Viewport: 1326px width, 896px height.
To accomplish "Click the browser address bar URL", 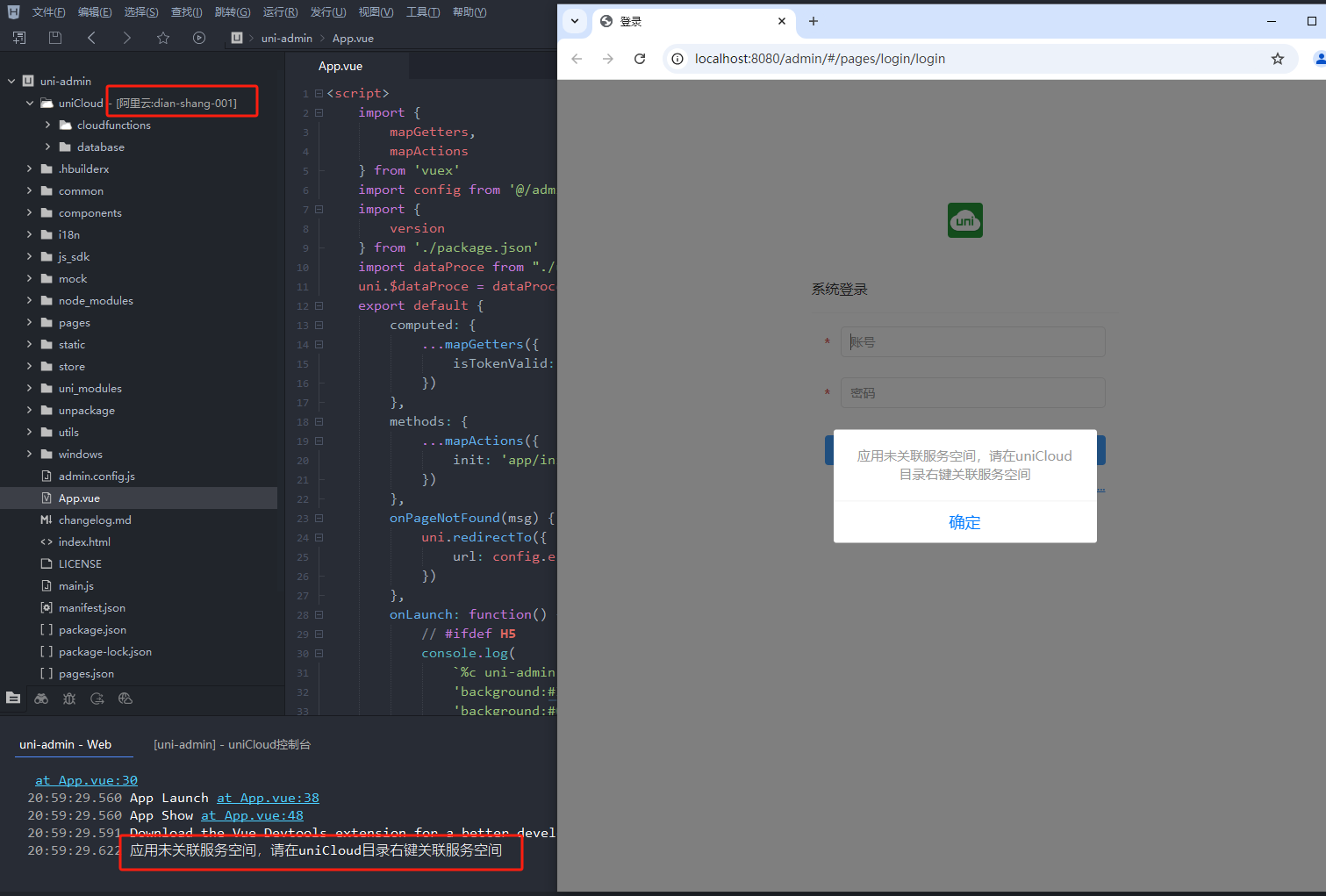I will 820,59.
